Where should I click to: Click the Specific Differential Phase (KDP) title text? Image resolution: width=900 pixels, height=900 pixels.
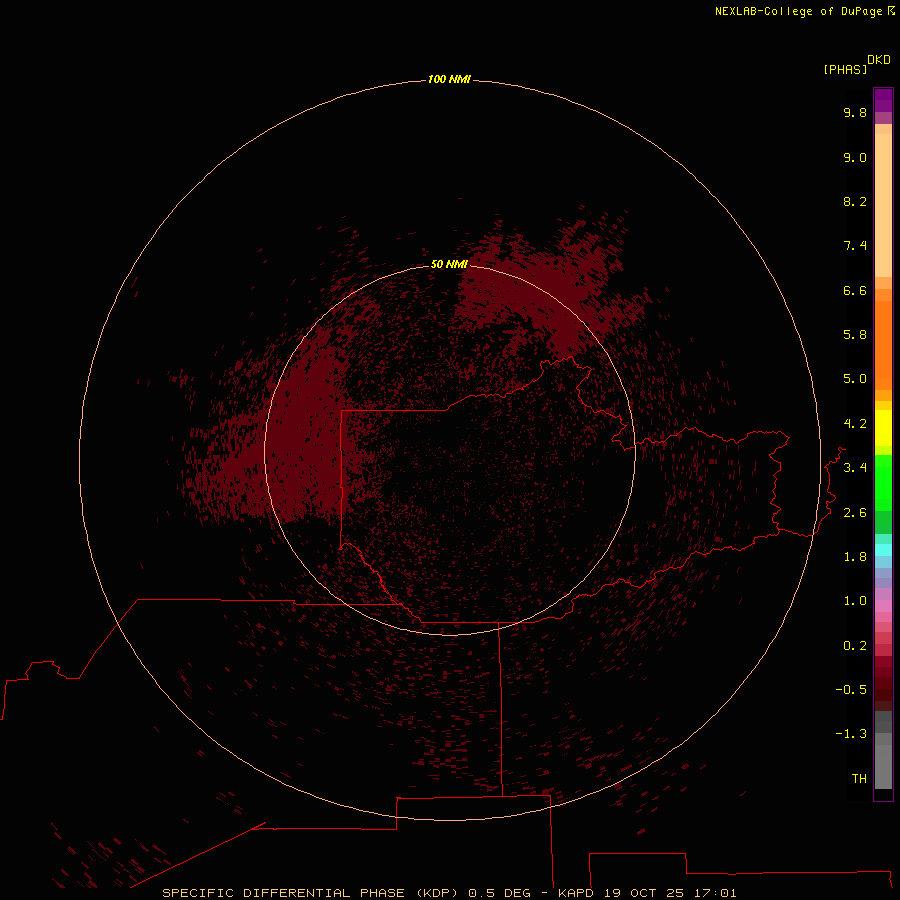coord(311,893)
